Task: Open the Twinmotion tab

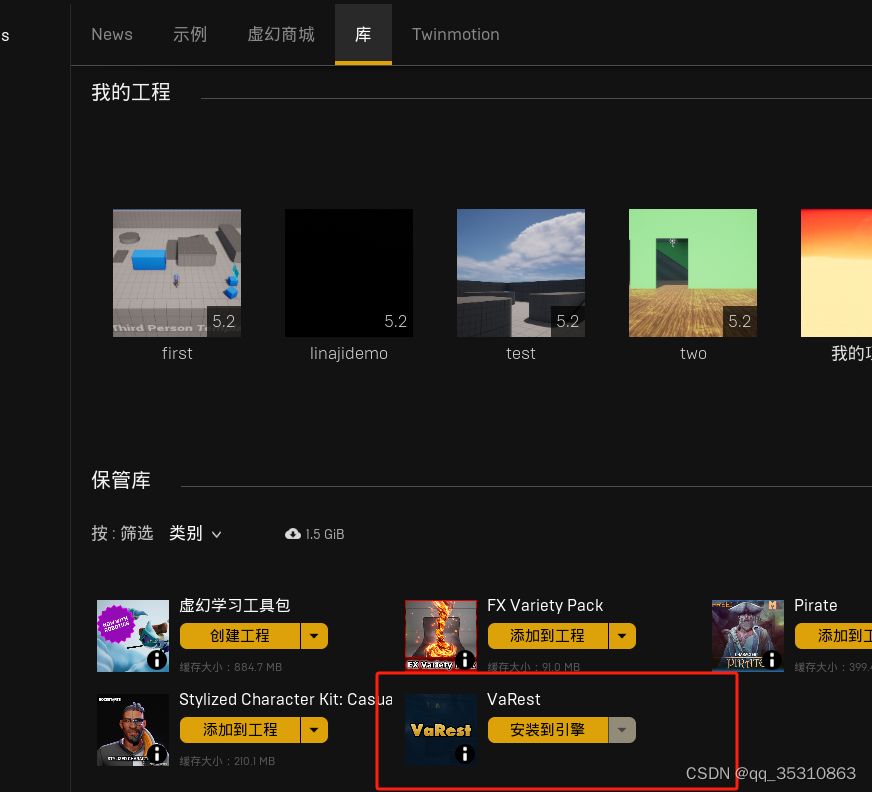Action: coord(455,33)
